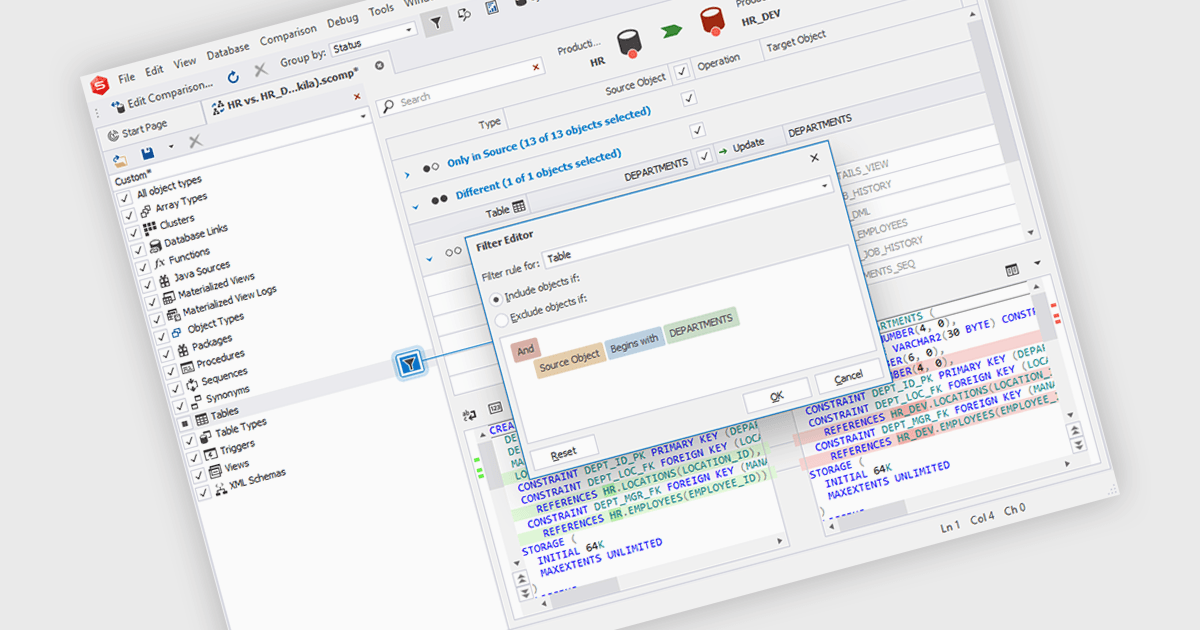
Task: Click the delete filter X icon below Start Page
Action: click(x=195, y=142)
